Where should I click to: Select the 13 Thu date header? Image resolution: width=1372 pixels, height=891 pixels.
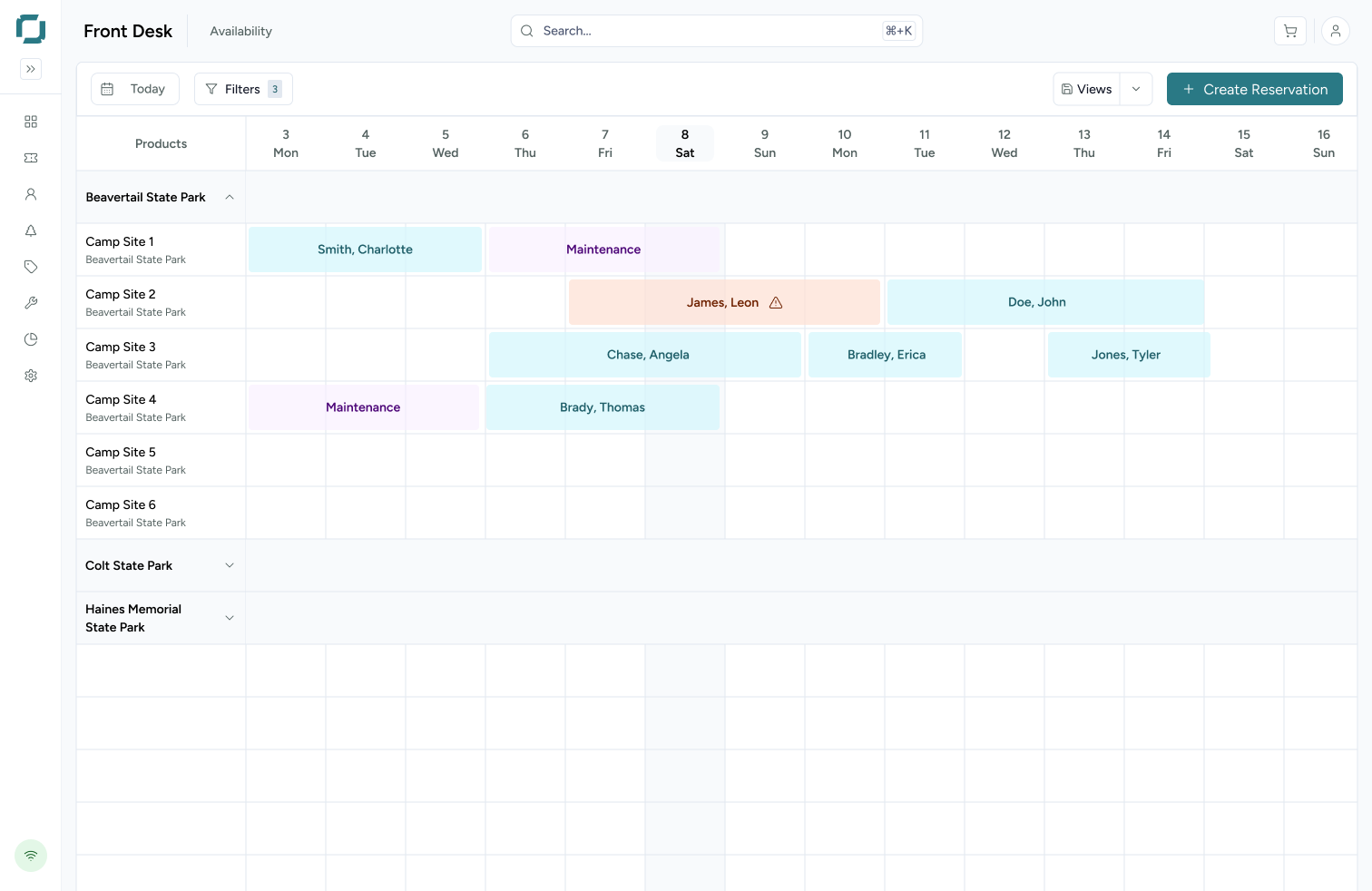tap(1084, 143)
